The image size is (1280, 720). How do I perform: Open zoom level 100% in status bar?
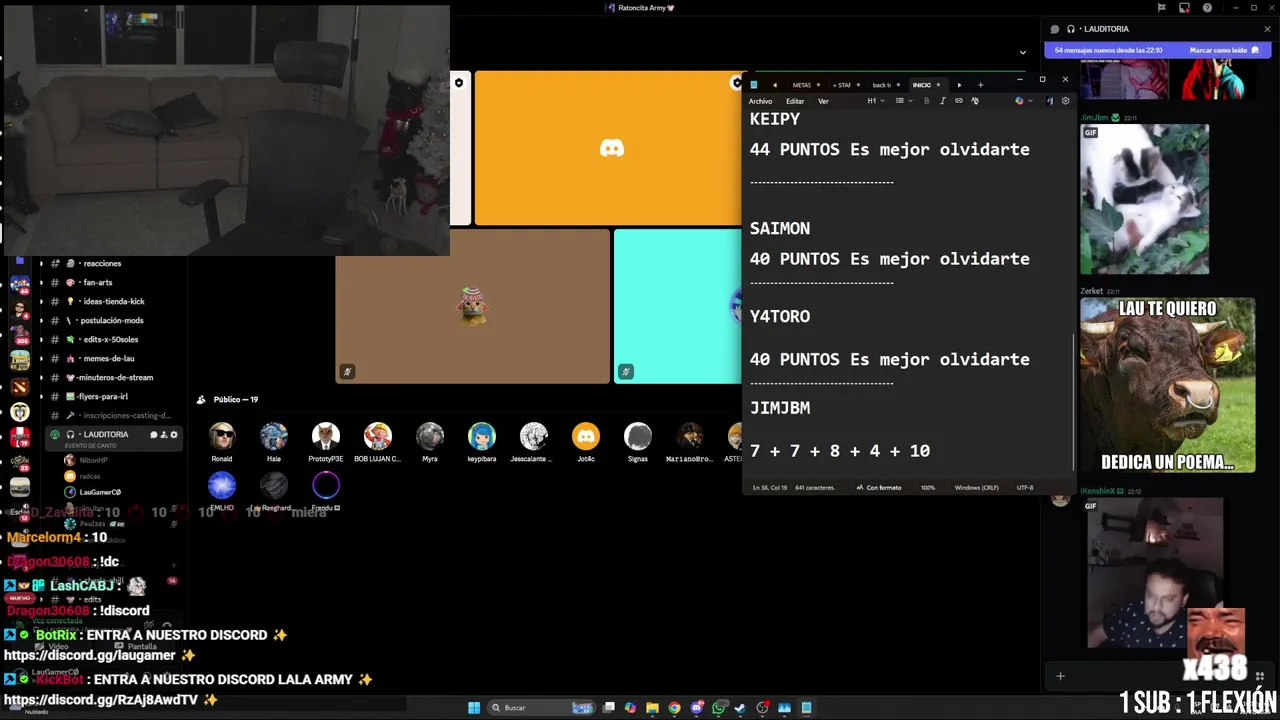[927, 488]
